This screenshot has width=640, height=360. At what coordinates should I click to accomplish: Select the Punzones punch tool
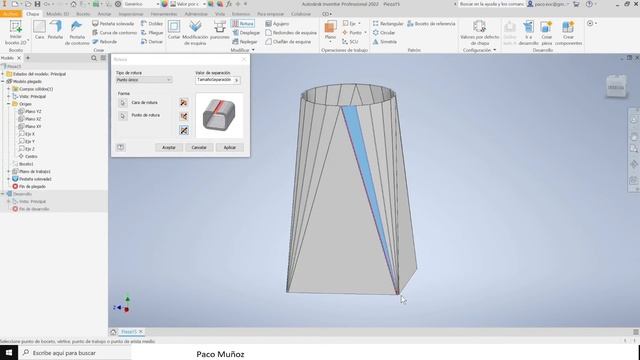pyautogui.click(x=220, y=30)
